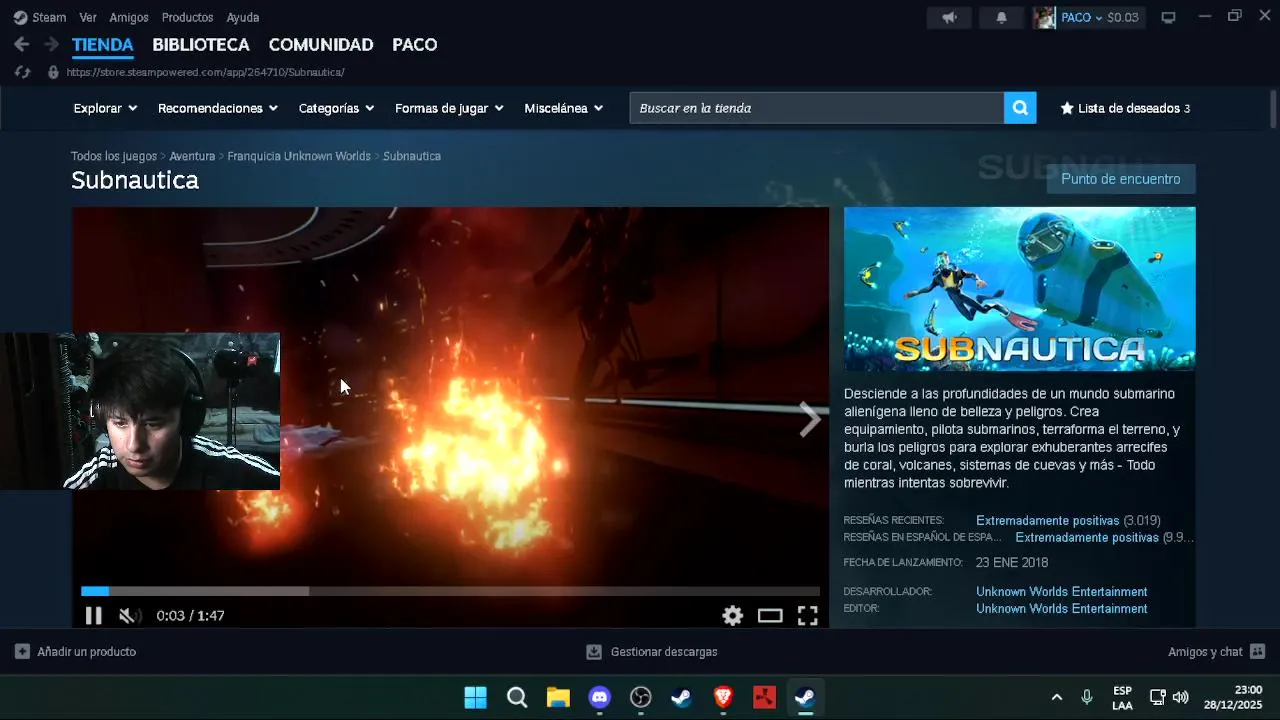Select the store page URL text
Viewport: 1280px width, 720px height.
tap(205, 72)
